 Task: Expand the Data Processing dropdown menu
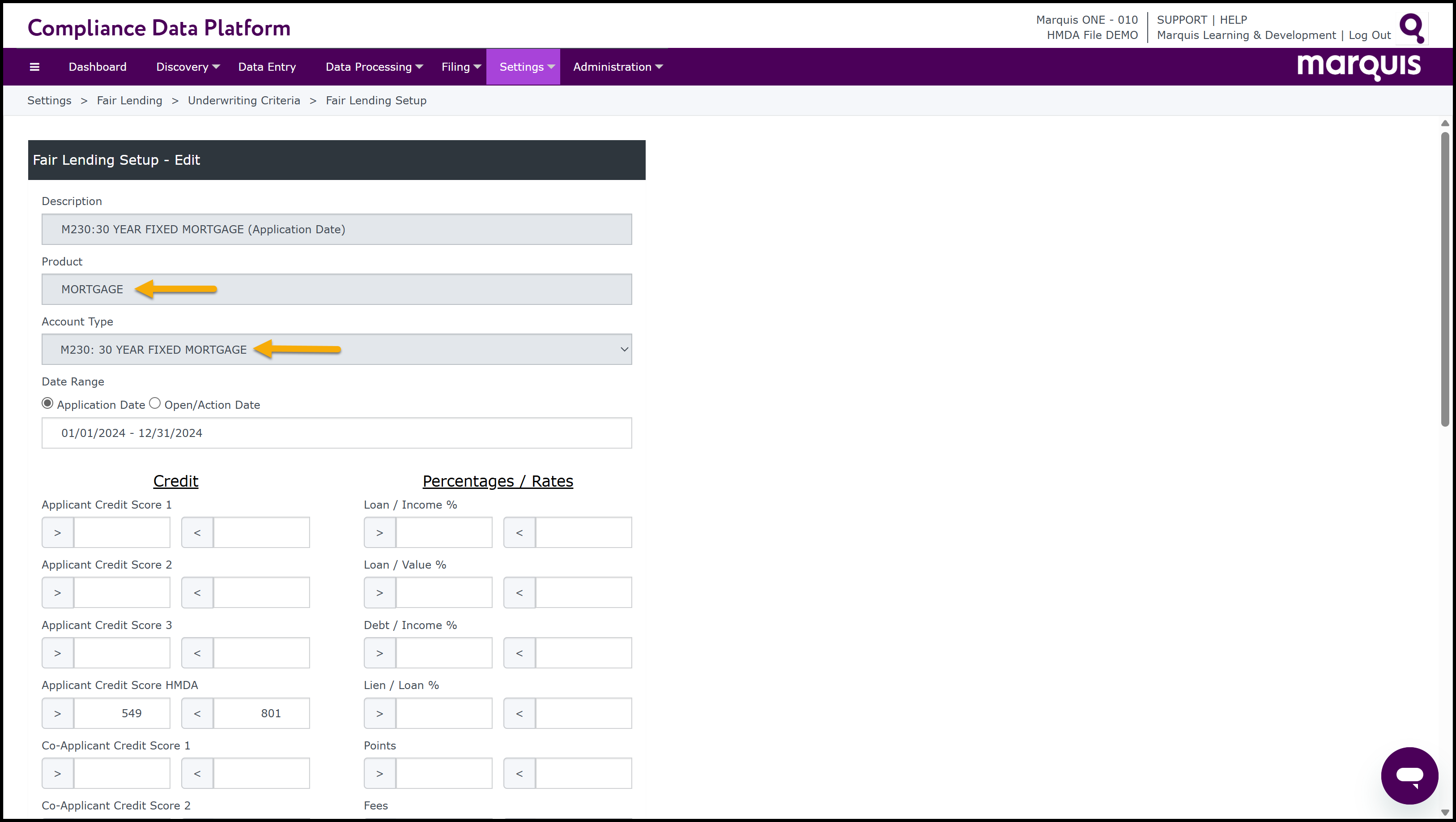coord(374,67)
